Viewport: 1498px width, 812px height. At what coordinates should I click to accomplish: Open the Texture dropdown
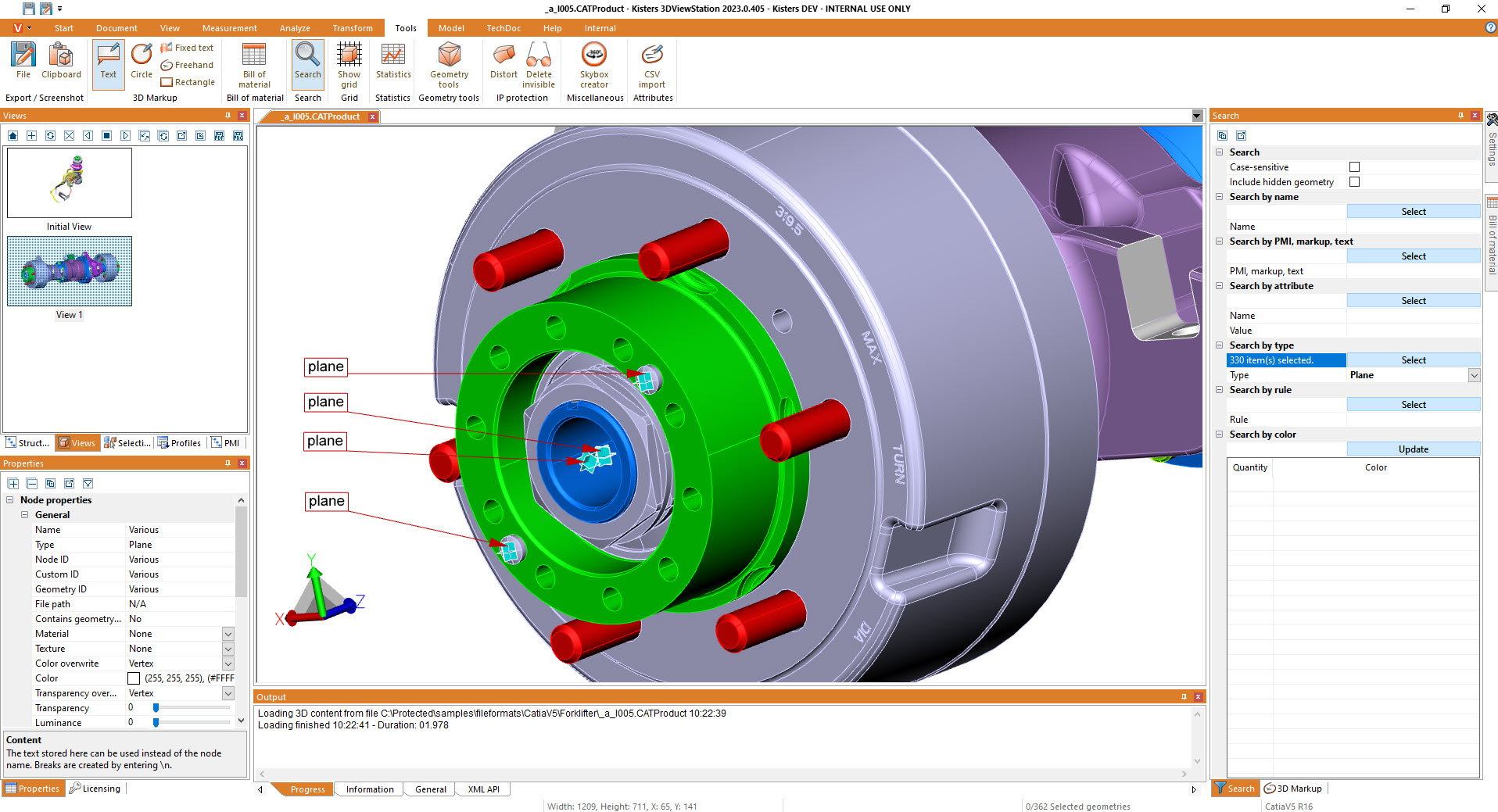(x=228, y=649)
